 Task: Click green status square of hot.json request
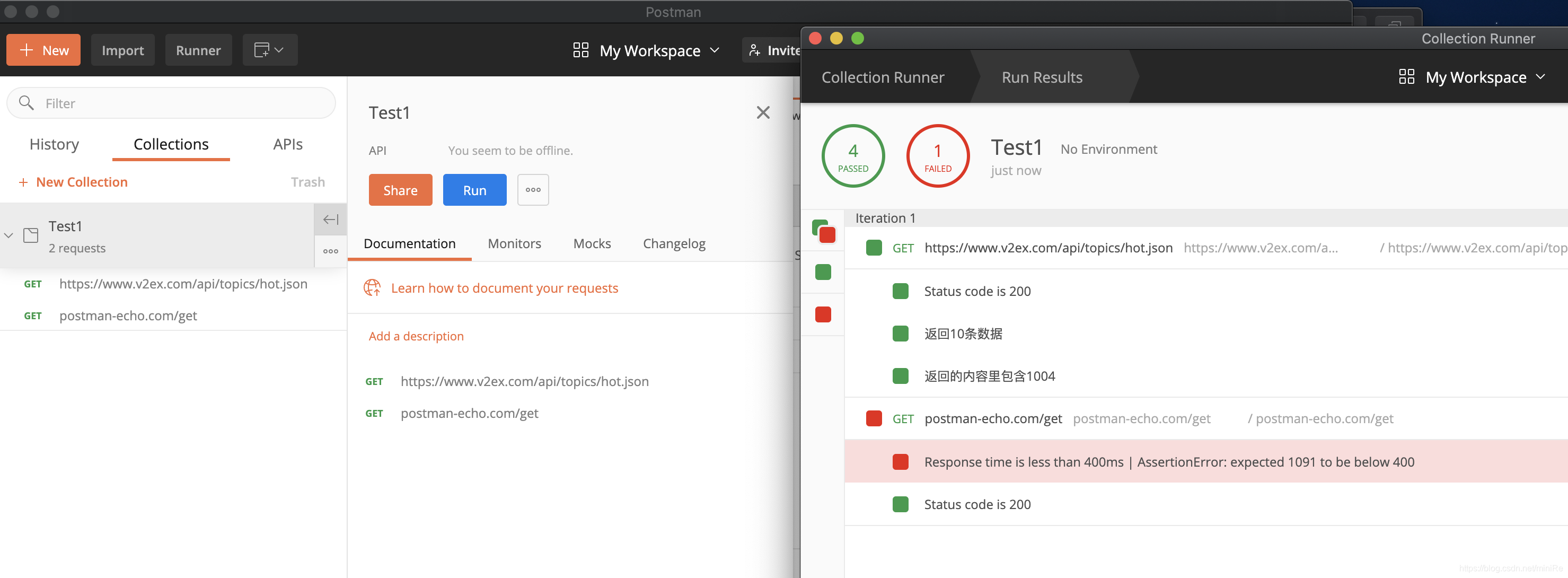point(874,247)
